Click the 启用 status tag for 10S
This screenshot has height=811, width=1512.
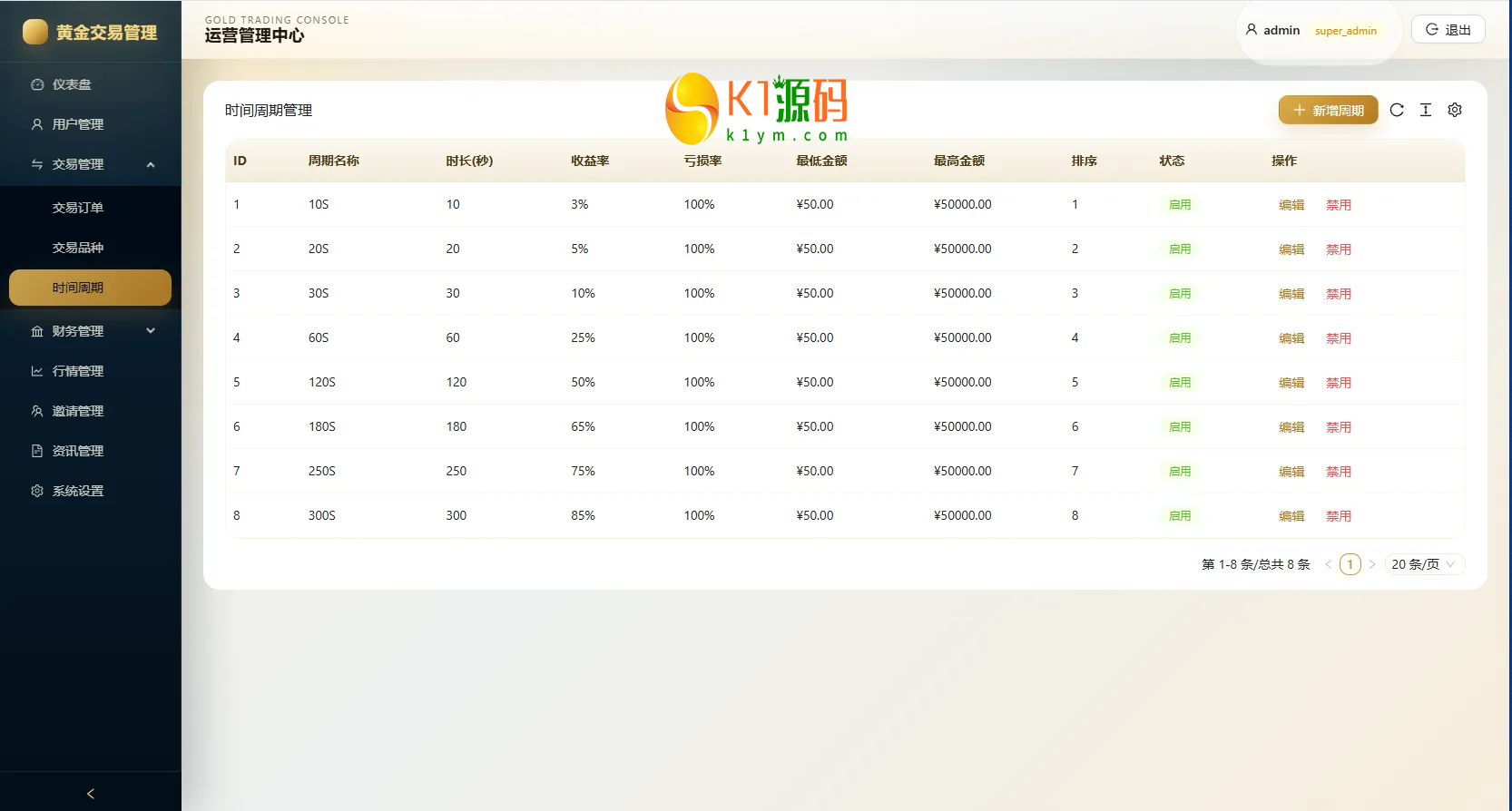click(1180, 205)
